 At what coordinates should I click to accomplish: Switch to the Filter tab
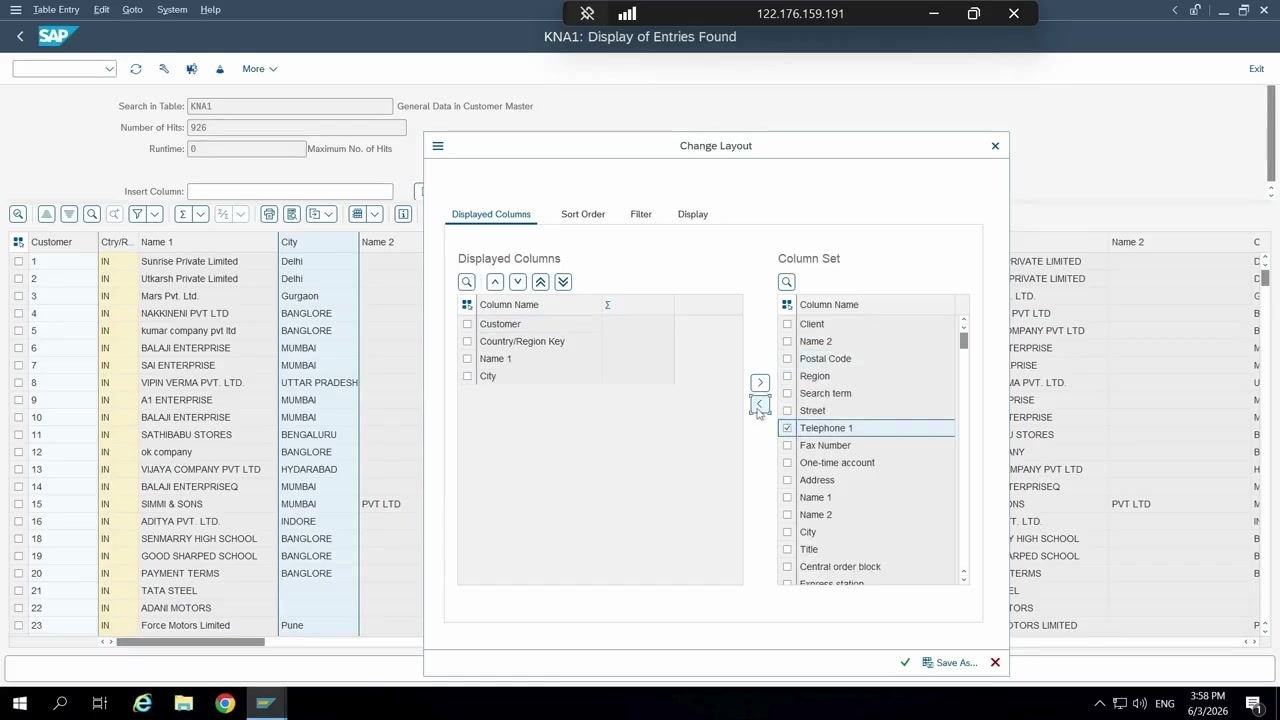pos(641,214)
